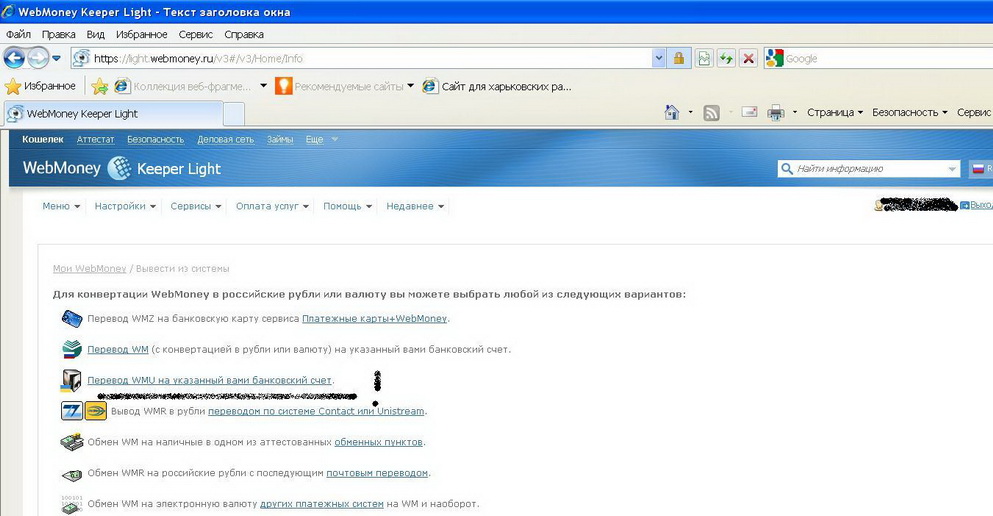993x516 pixels.
Task: Click the blue Contact system icon
Action: (x=72, y=411)
